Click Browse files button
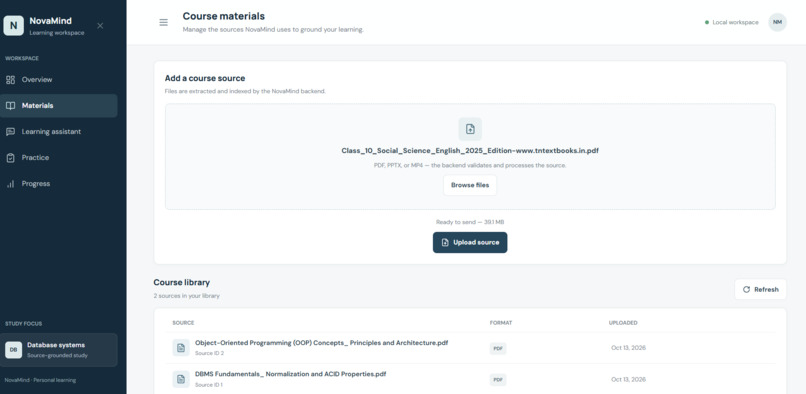Viewport: 806px width, 394px height. click(470, 185)
